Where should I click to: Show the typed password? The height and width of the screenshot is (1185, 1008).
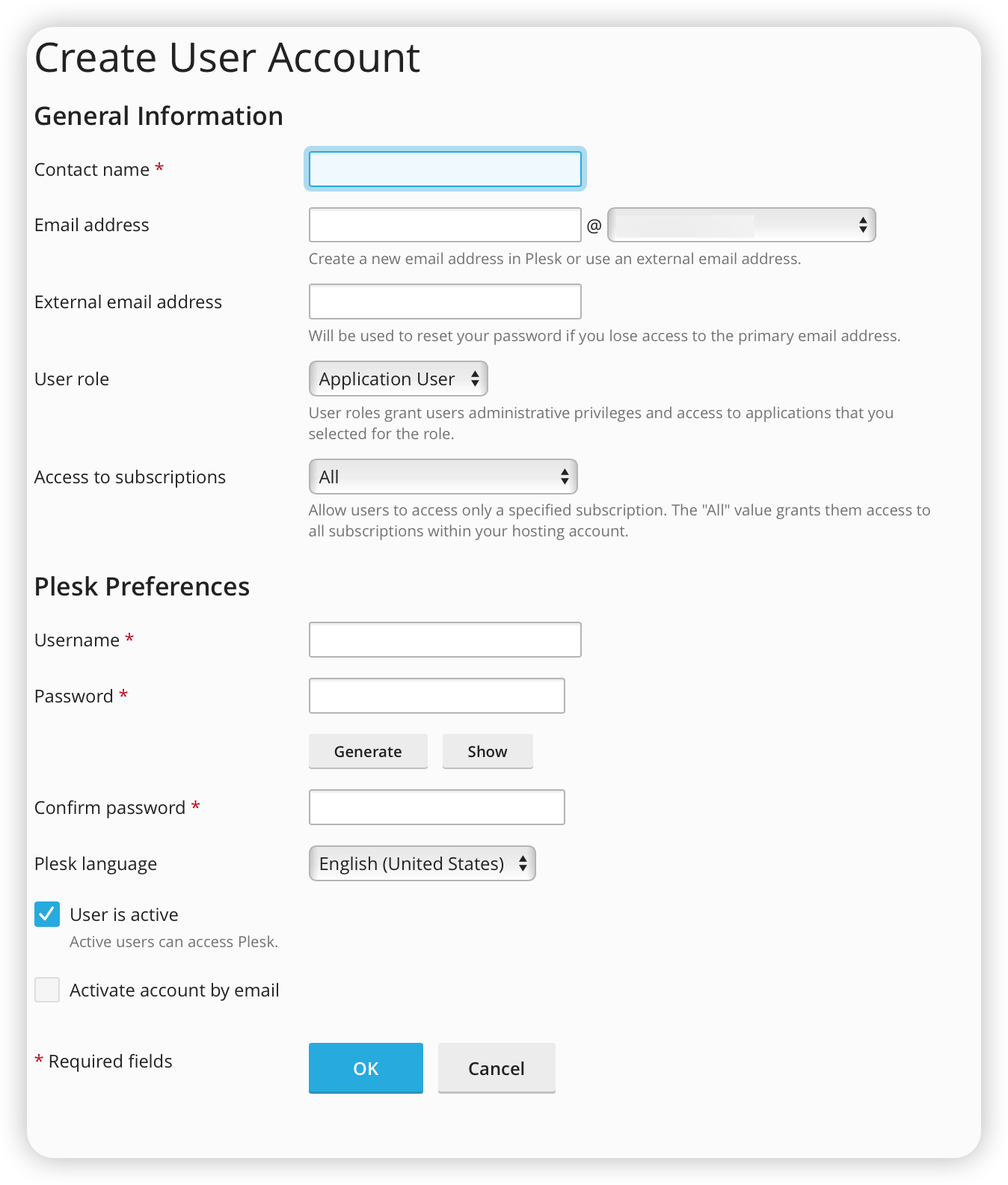coord(487,751)
